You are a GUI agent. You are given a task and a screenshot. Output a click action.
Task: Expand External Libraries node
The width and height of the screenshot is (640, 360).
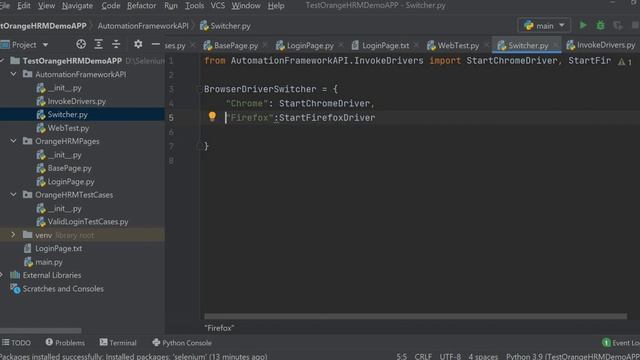[x=2, y=275]
